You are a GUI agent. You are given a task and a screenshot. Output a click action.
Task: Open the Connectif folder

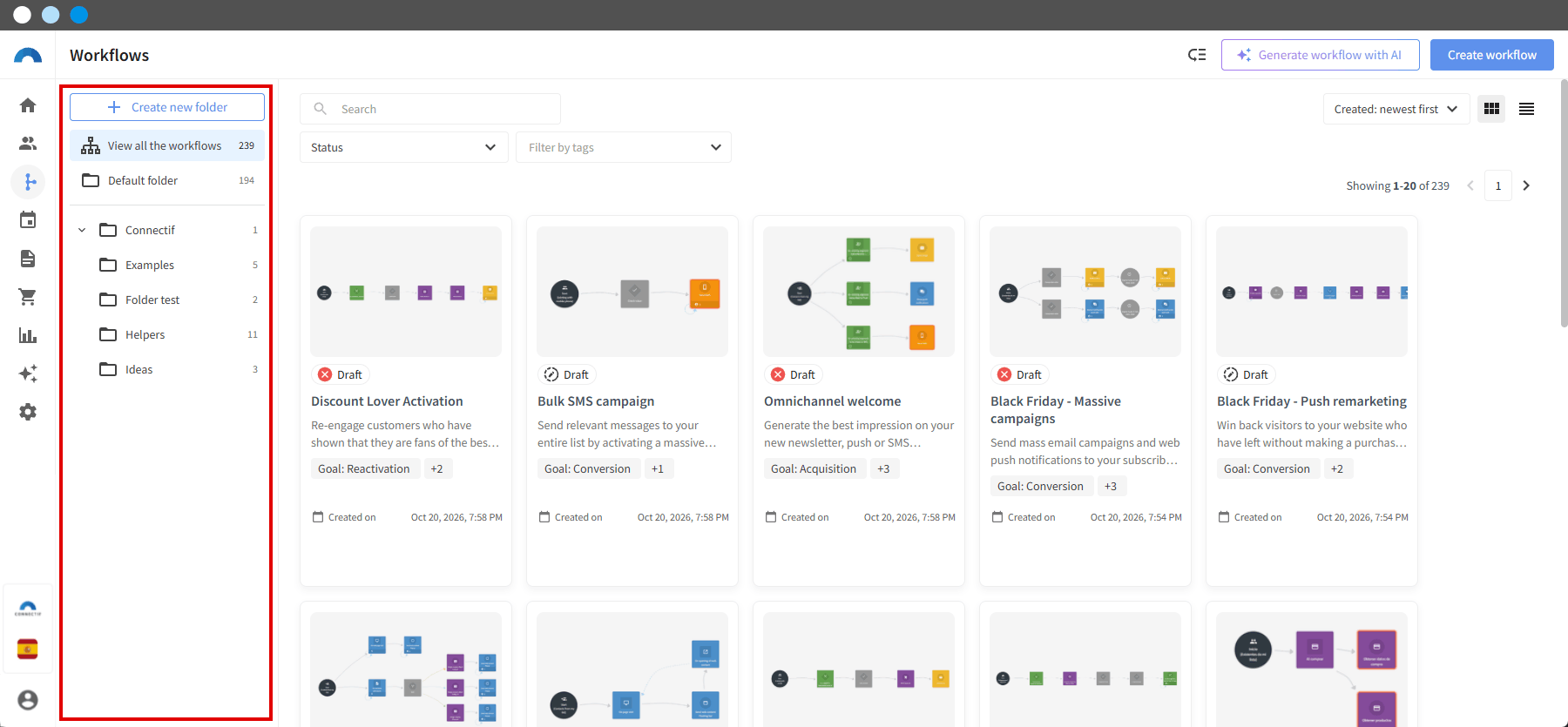pos(167,230)
